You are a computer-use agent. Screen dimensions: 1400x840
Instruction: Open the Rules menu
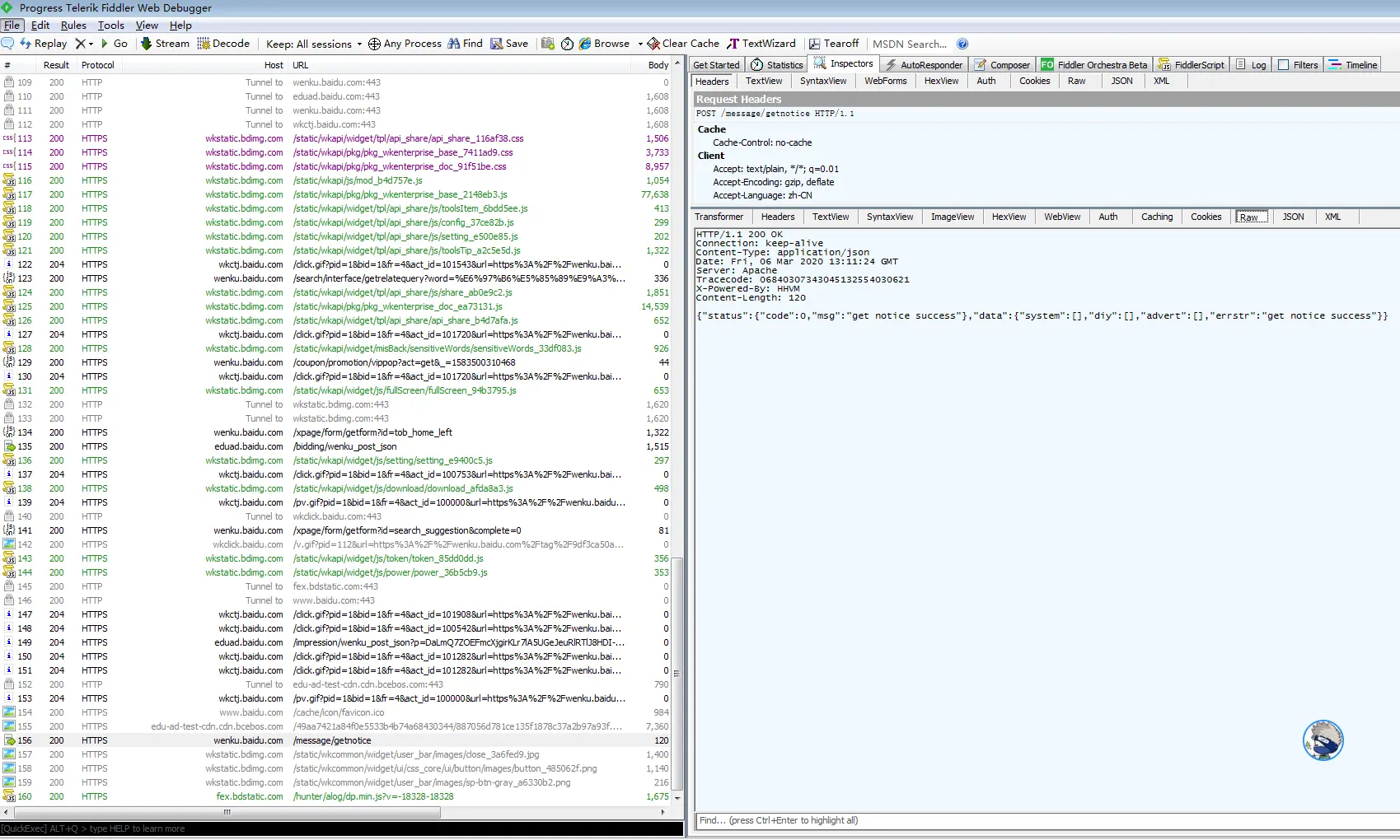click(73, 26)
